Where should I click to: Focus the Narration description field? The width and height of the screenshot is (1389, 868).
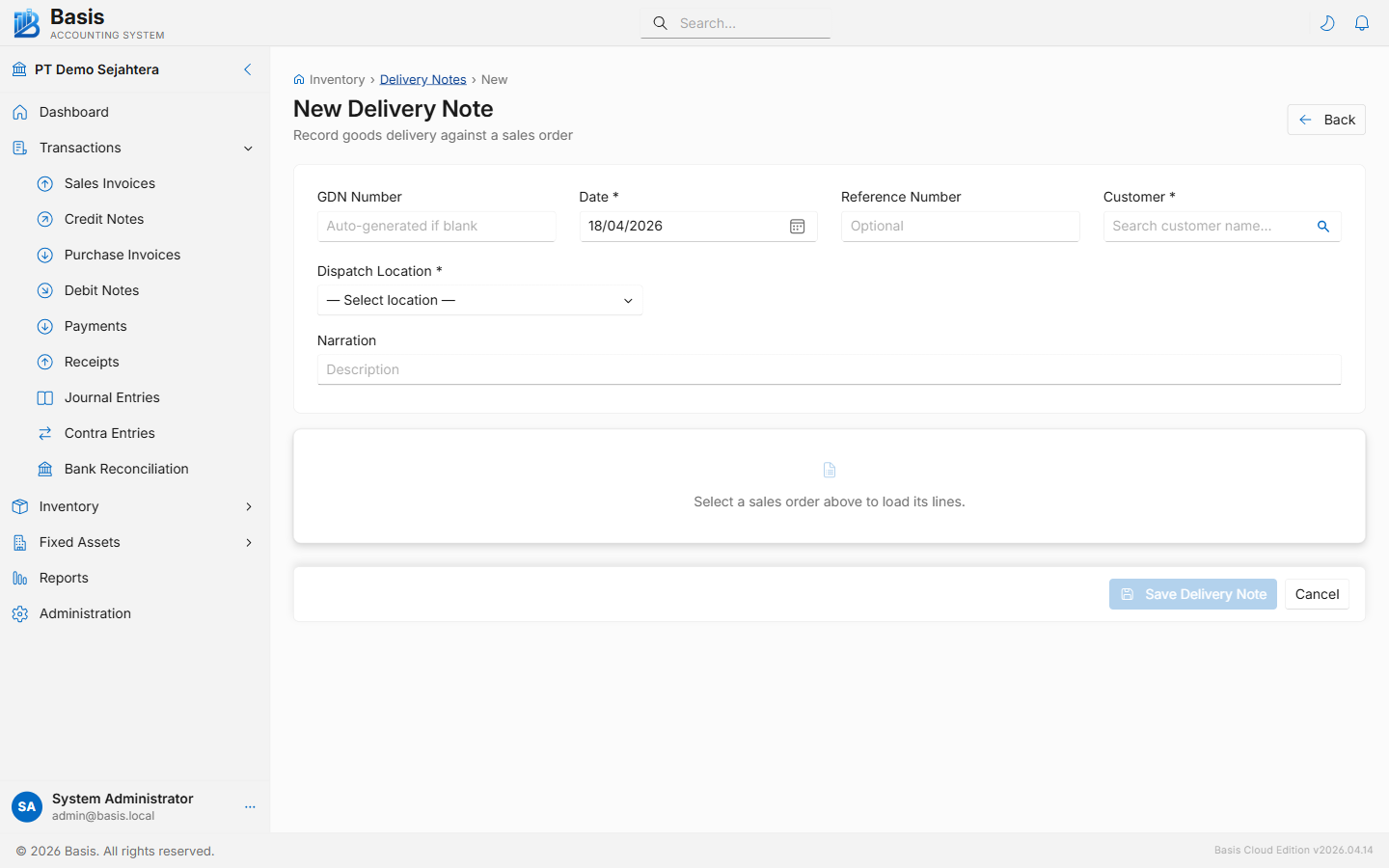pyautogui.click(x=829, y=369)
